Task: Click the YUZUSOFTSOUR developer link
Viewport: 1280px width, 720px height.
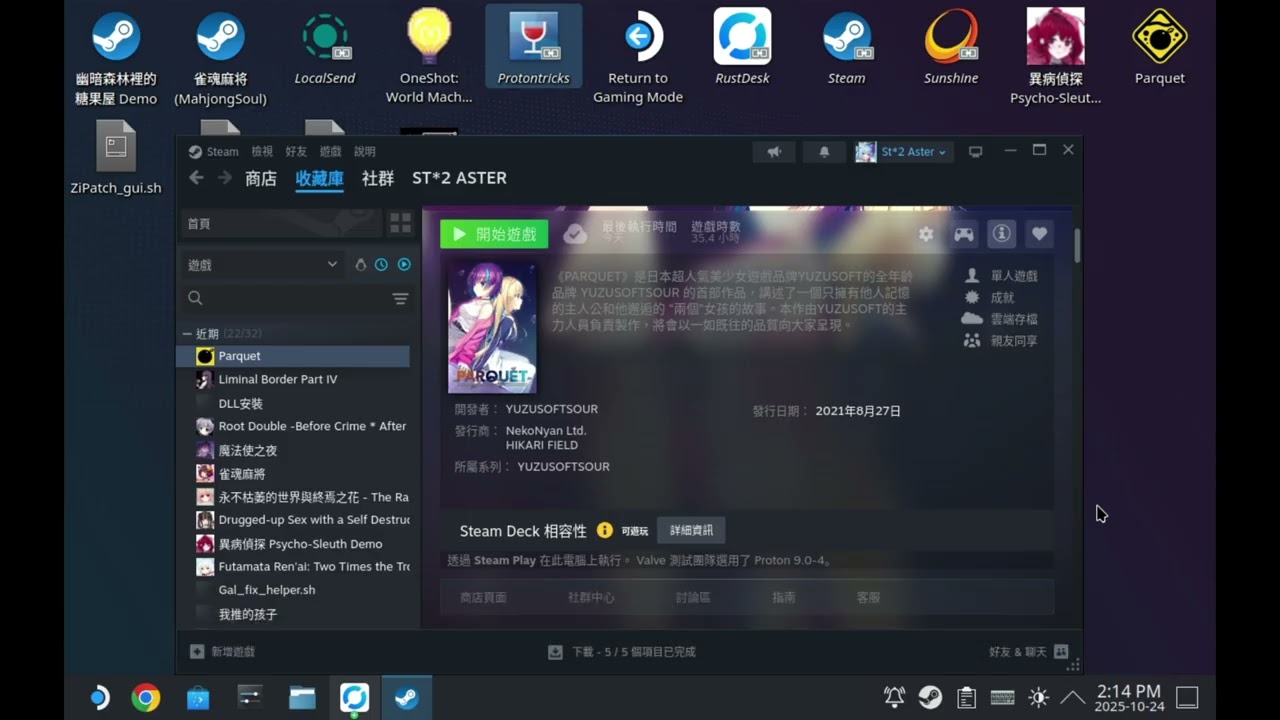Action: click(552, 409)
